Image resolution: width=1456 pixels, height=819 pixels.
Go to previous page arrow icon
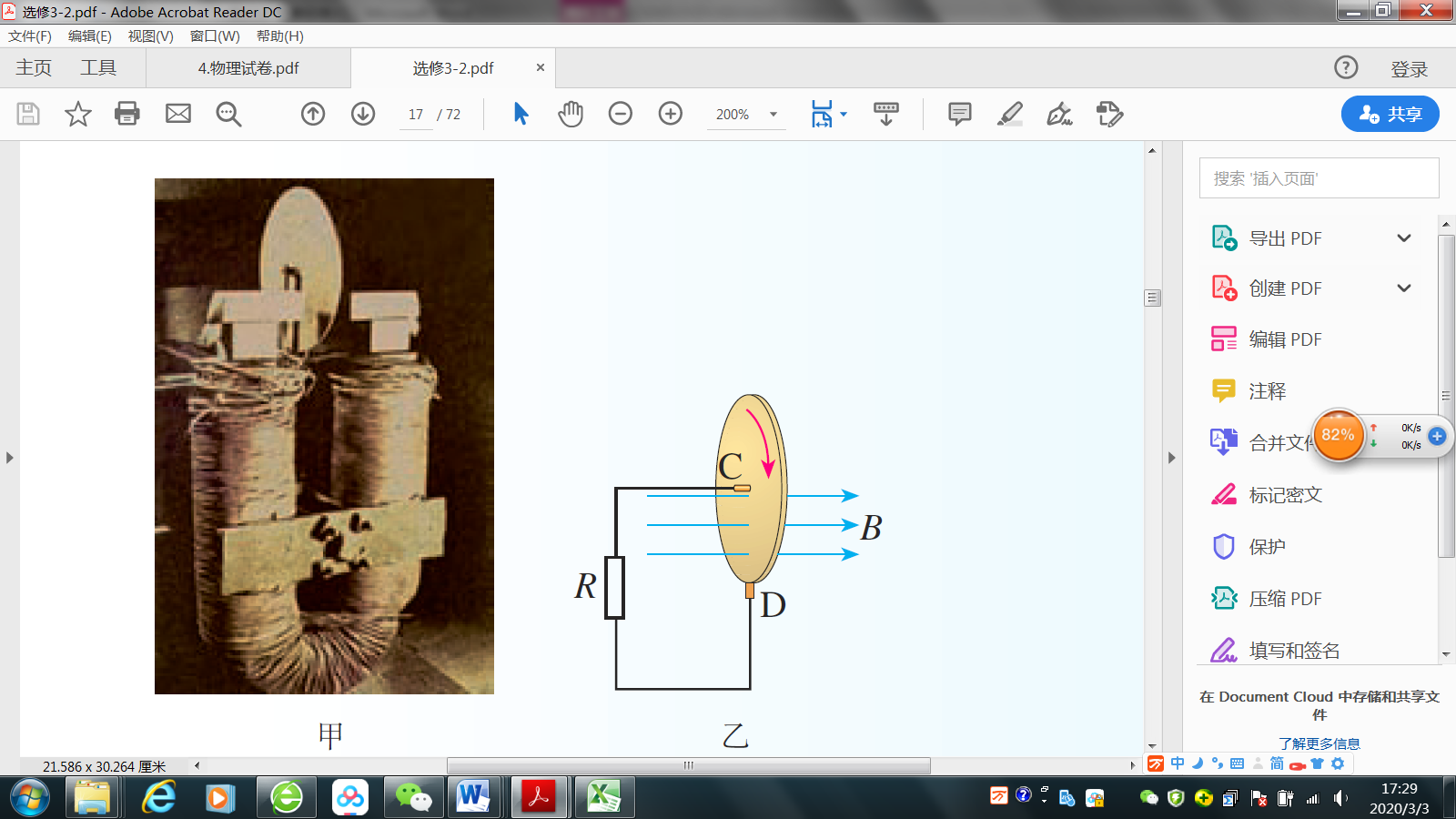point(313,114)
